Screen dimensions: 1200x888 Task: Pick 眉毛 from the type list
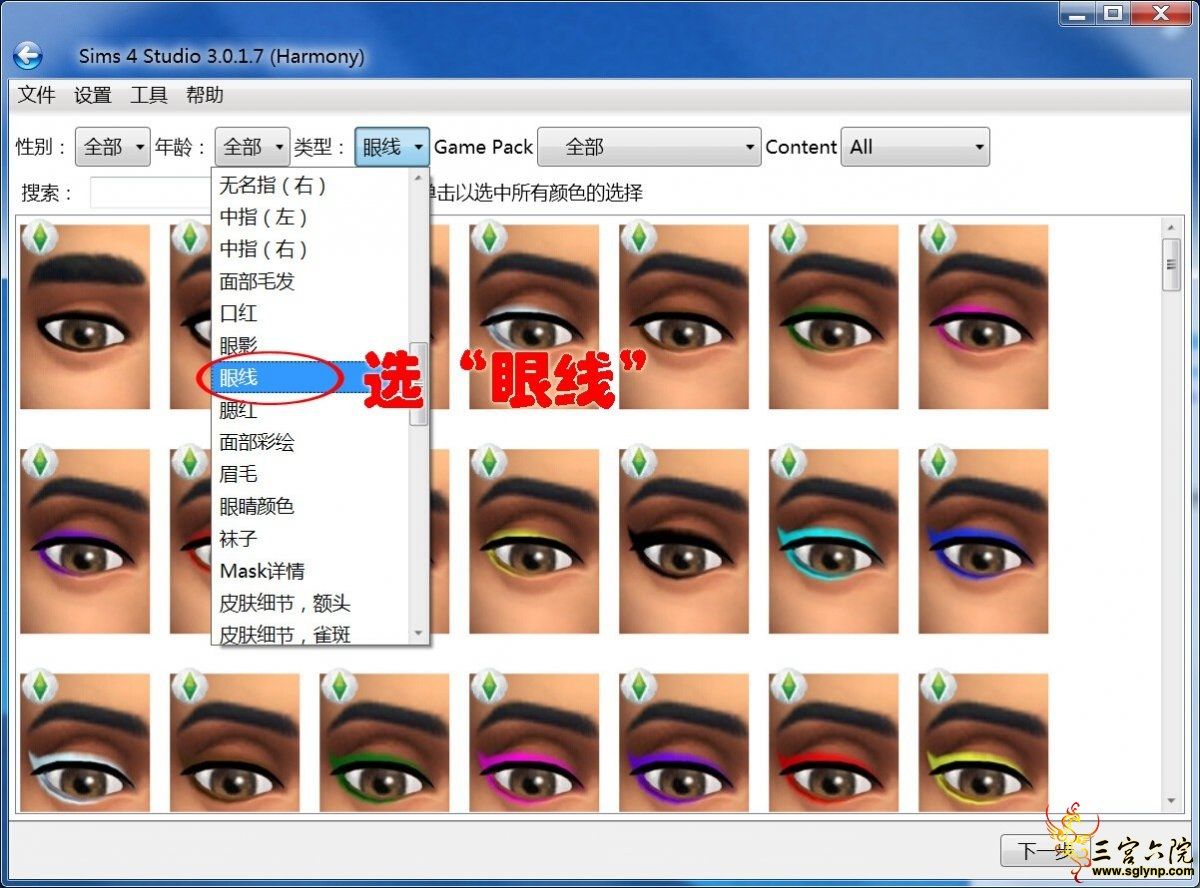(311, 474)
